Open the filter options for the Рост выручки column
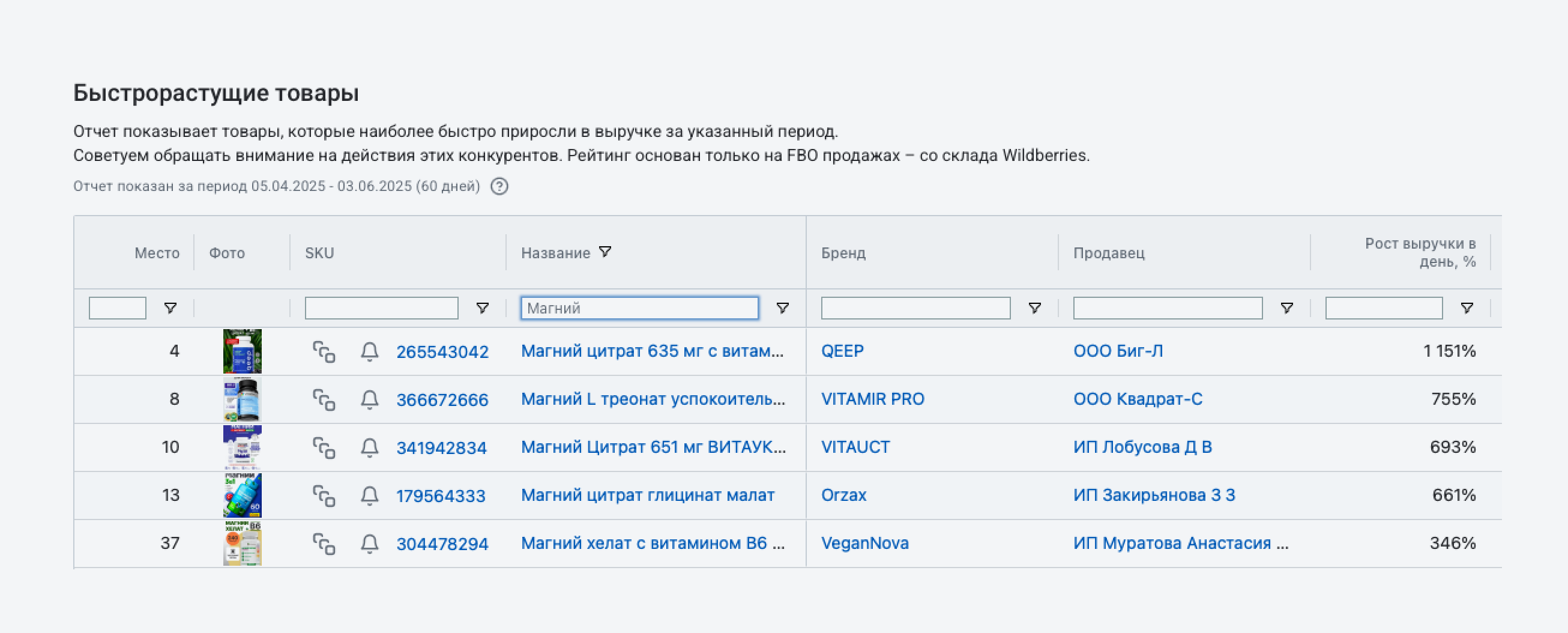Image resolution: width=1568 pixels, height=633 pixels. click(x=1467, y=308)
